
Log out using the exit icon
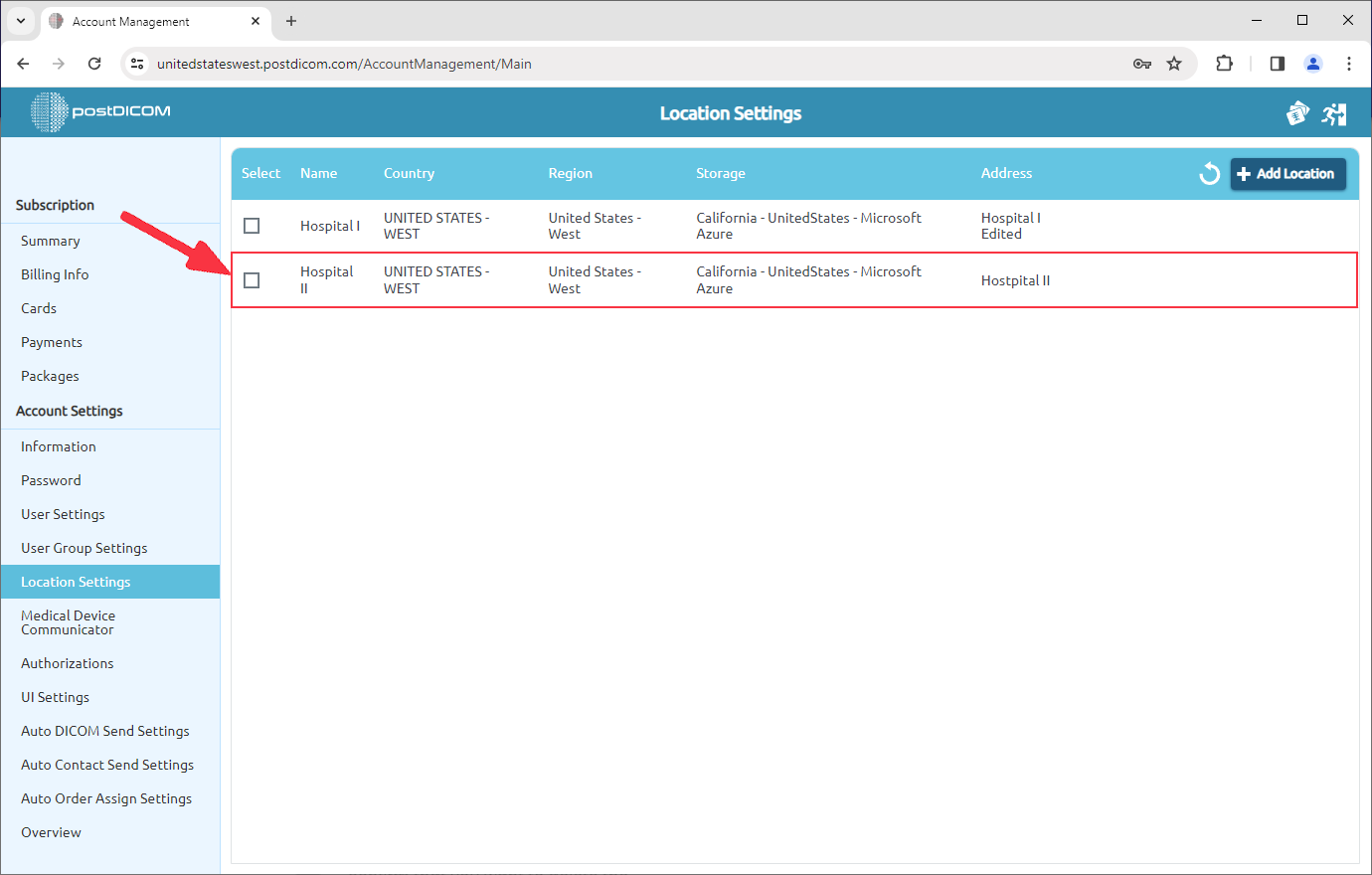(1334, 112)
